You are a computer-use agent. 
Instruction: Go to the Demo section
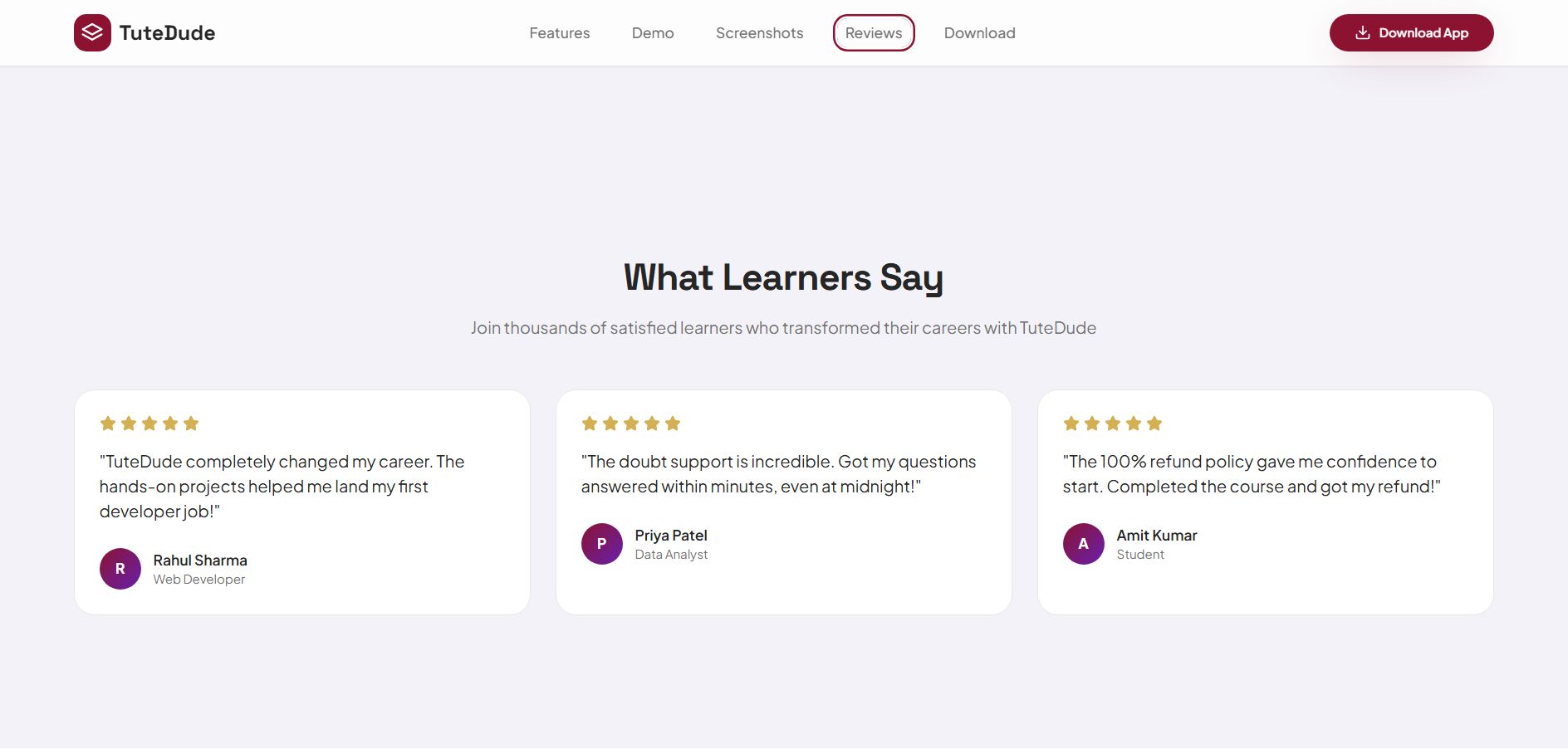653,33
